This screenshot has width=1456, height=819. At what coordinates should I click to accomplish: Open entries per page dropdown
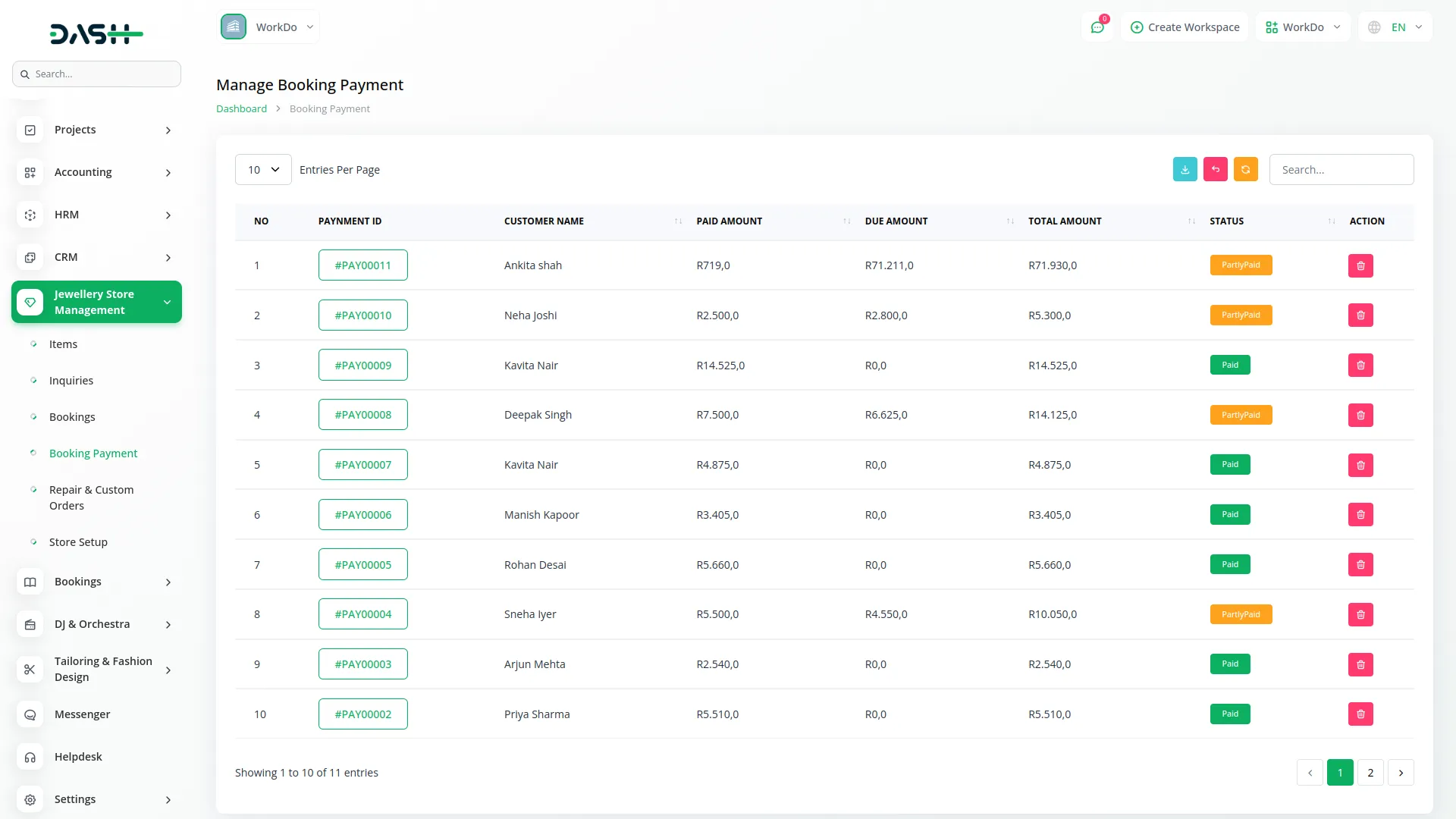pyautogui.click(x=263, y=170)
